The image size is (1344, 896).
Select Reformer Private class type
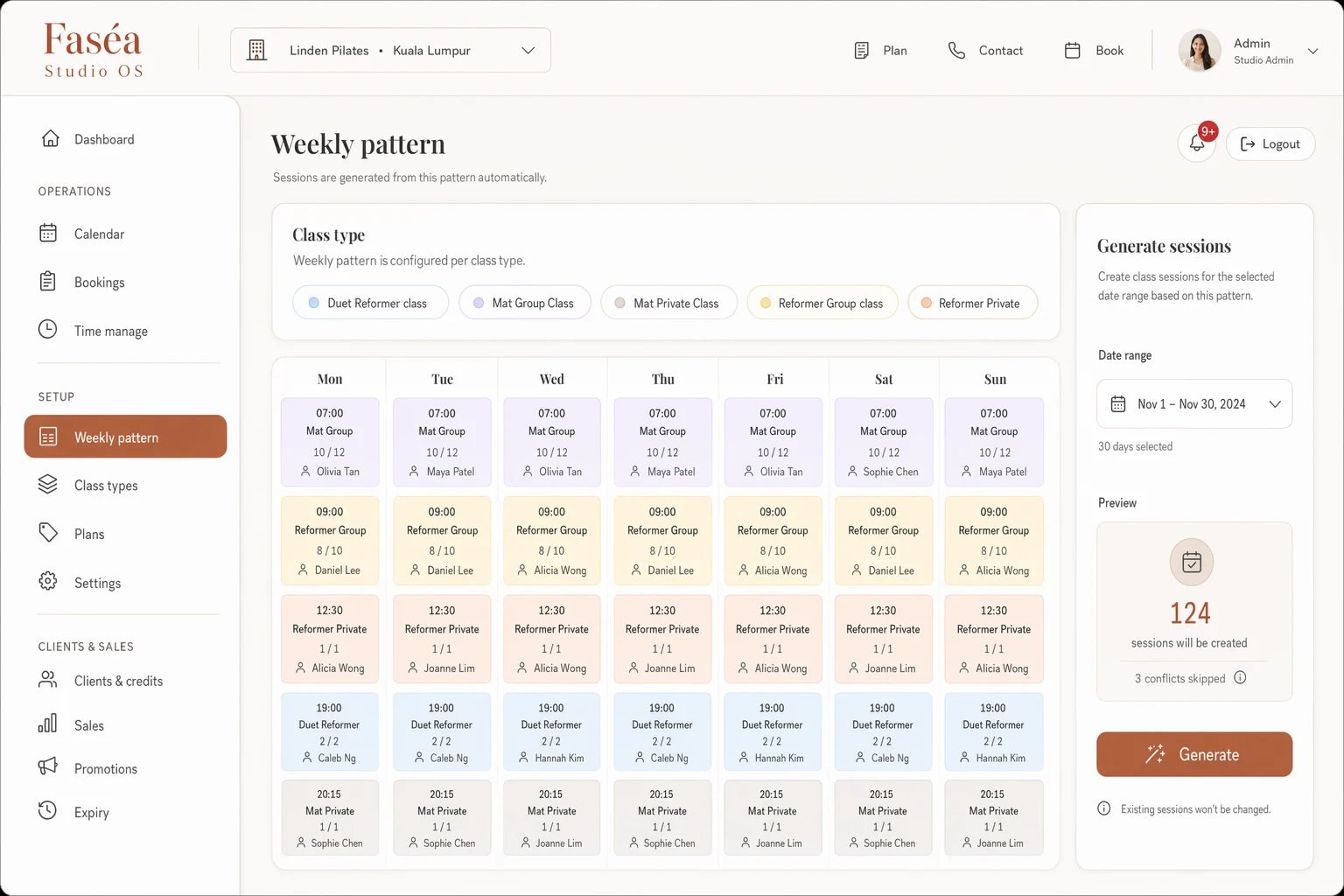click(x=973, y=303)
